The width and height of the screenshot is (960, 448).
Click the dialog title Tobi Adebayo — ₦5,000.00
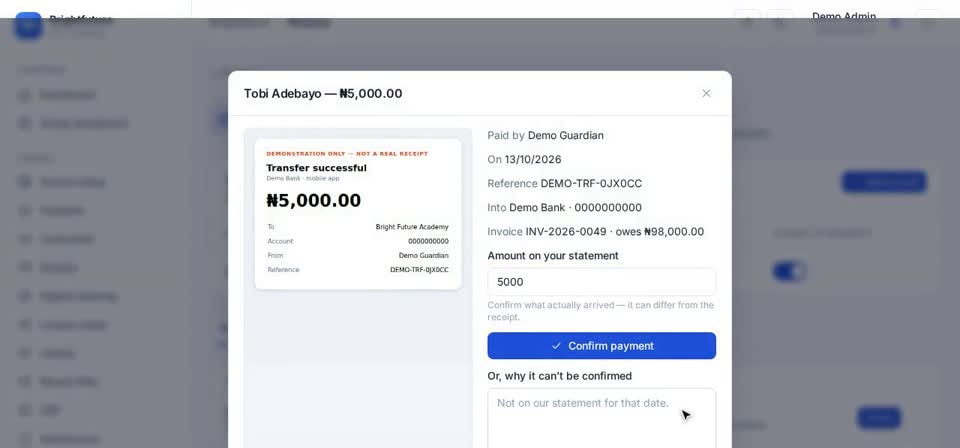[x=323, y=94]
